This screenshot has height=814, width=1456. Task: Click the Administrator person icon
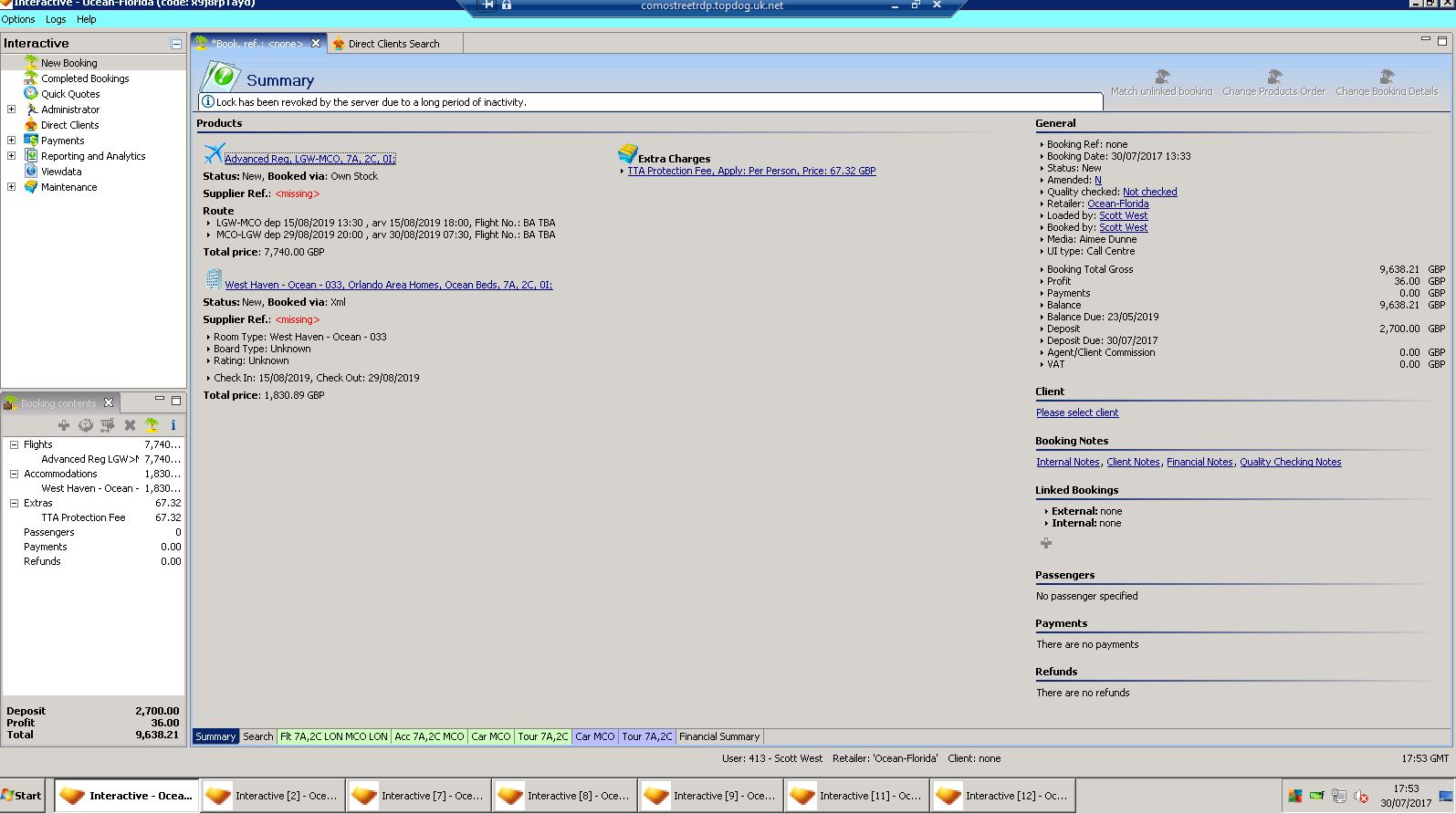[x=31, y=109]
